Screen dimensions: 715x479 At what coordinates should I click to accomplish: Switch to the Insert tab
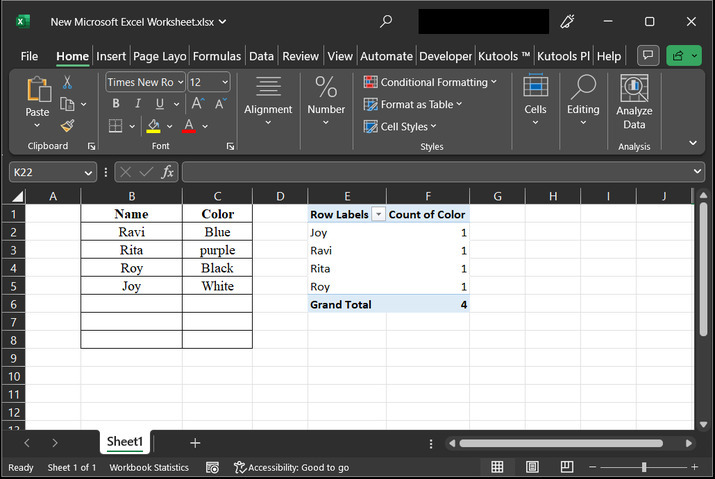coord(111,56)
